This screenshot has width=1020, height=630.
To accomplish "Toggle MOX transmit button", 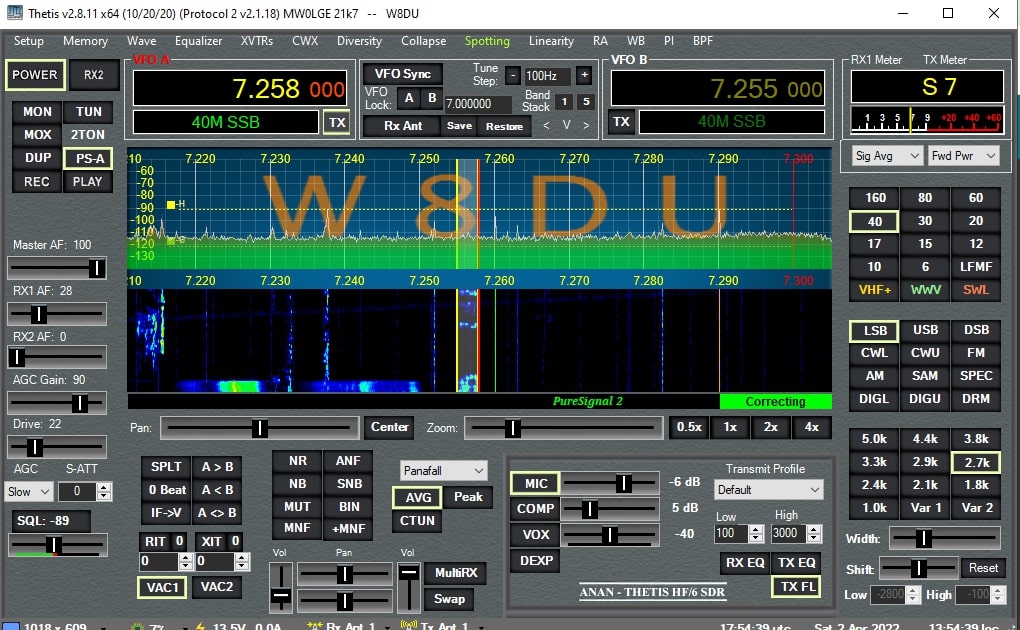I will click(37, 135).
